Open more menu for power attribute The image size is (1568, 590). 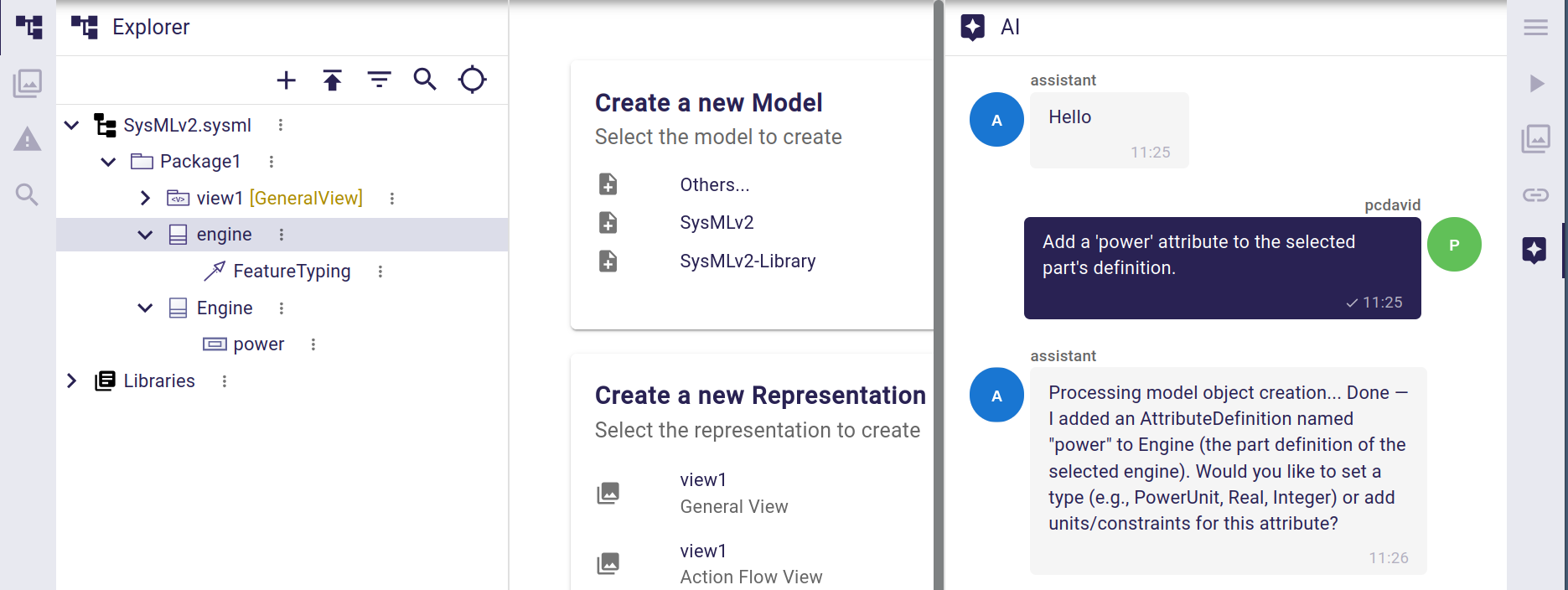313,344
